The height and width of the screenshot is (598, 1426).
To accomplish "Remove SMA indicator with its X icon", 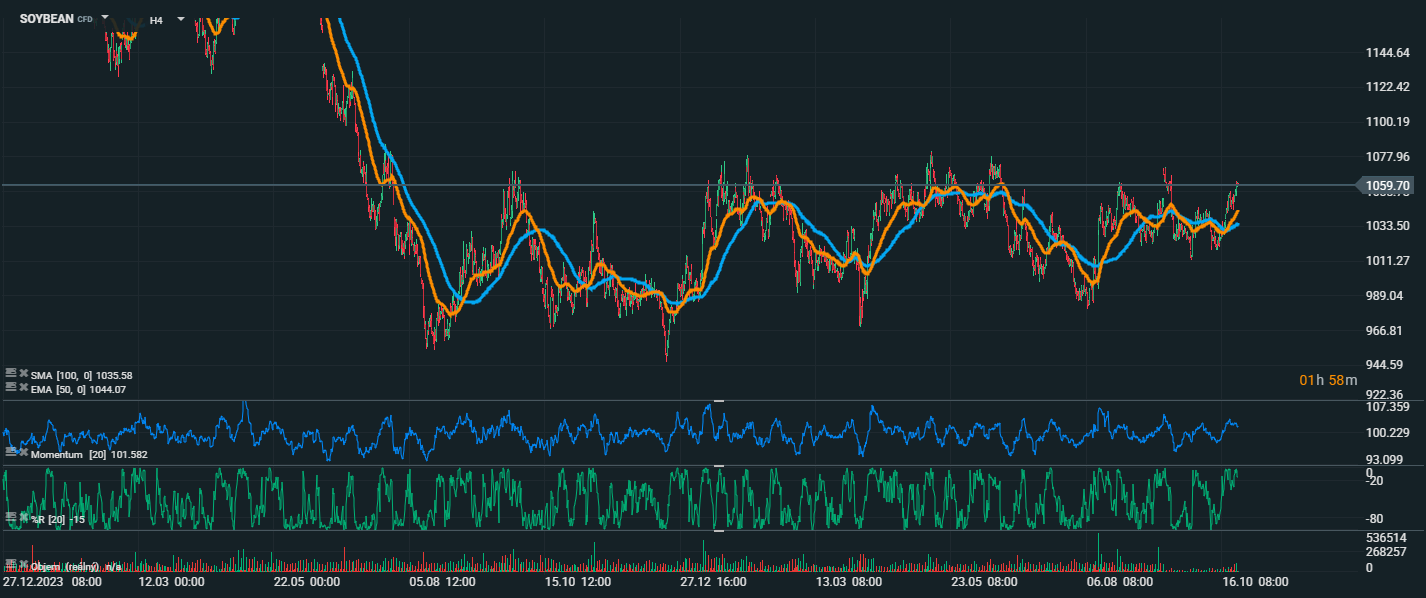I will point(23,375).
